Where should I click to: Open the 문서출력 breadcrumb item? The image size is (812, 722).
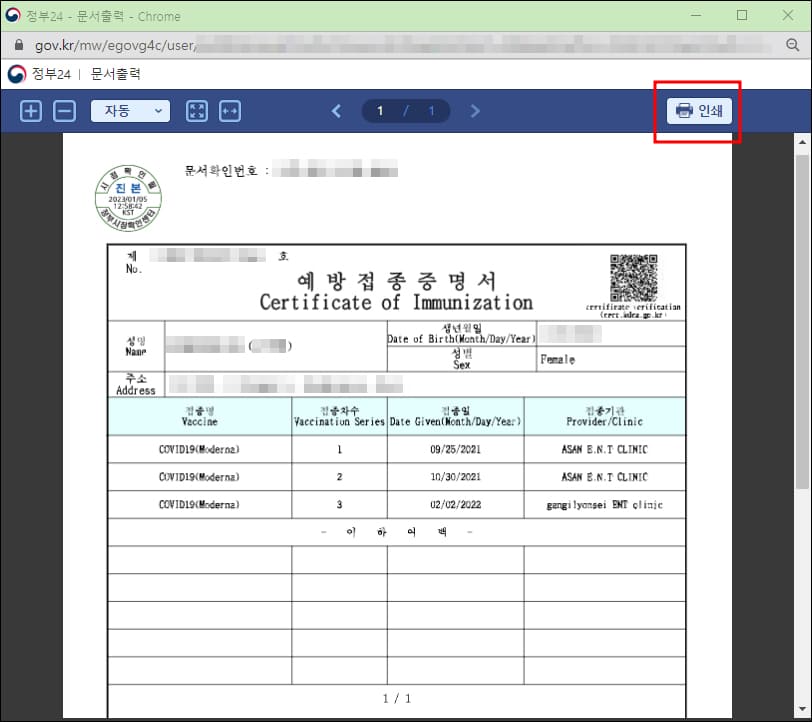tap(119, 73)
